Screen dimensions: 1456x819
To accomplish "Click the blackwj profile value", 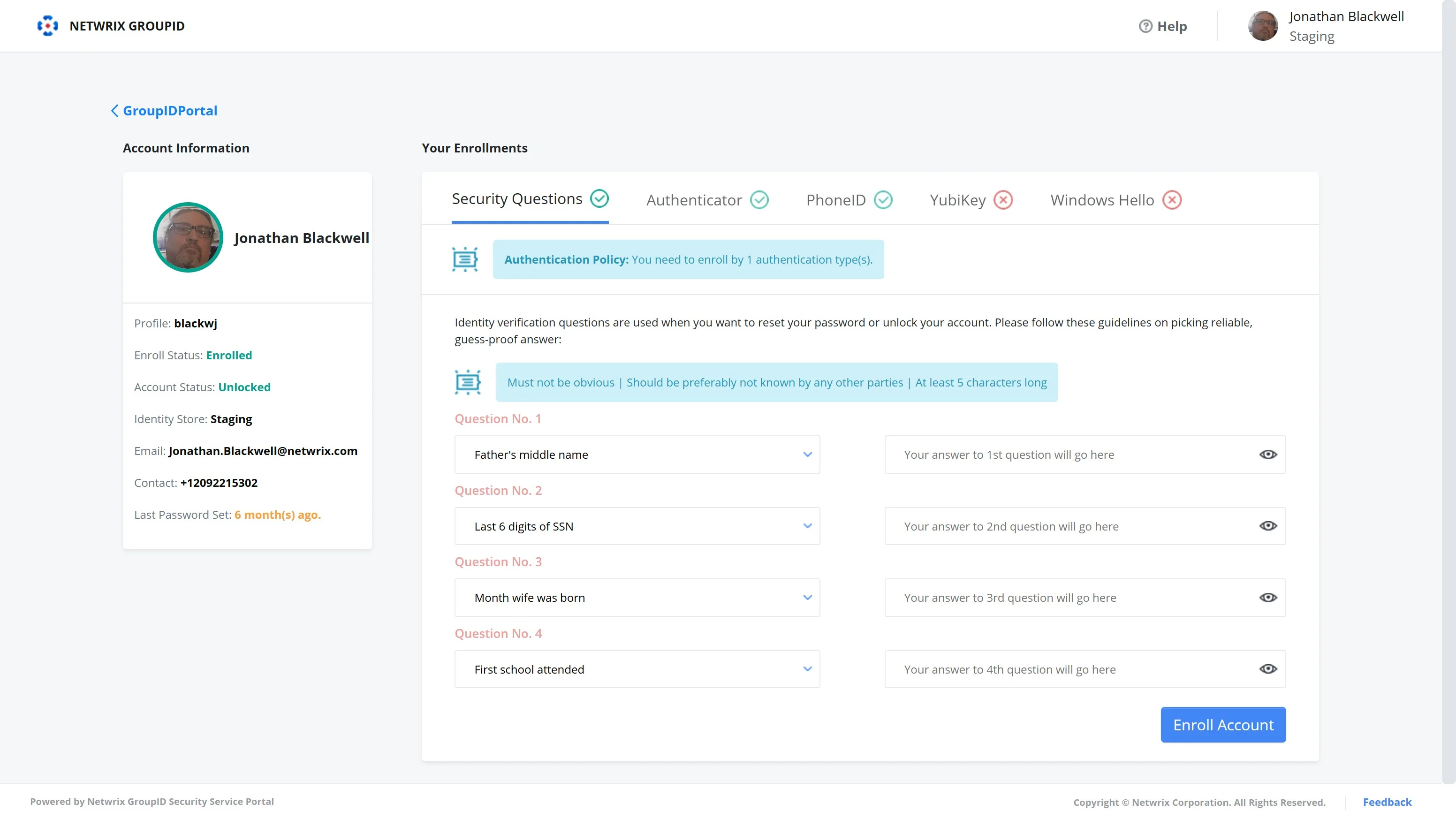I will pyautogui.click(x=196, y=323).
